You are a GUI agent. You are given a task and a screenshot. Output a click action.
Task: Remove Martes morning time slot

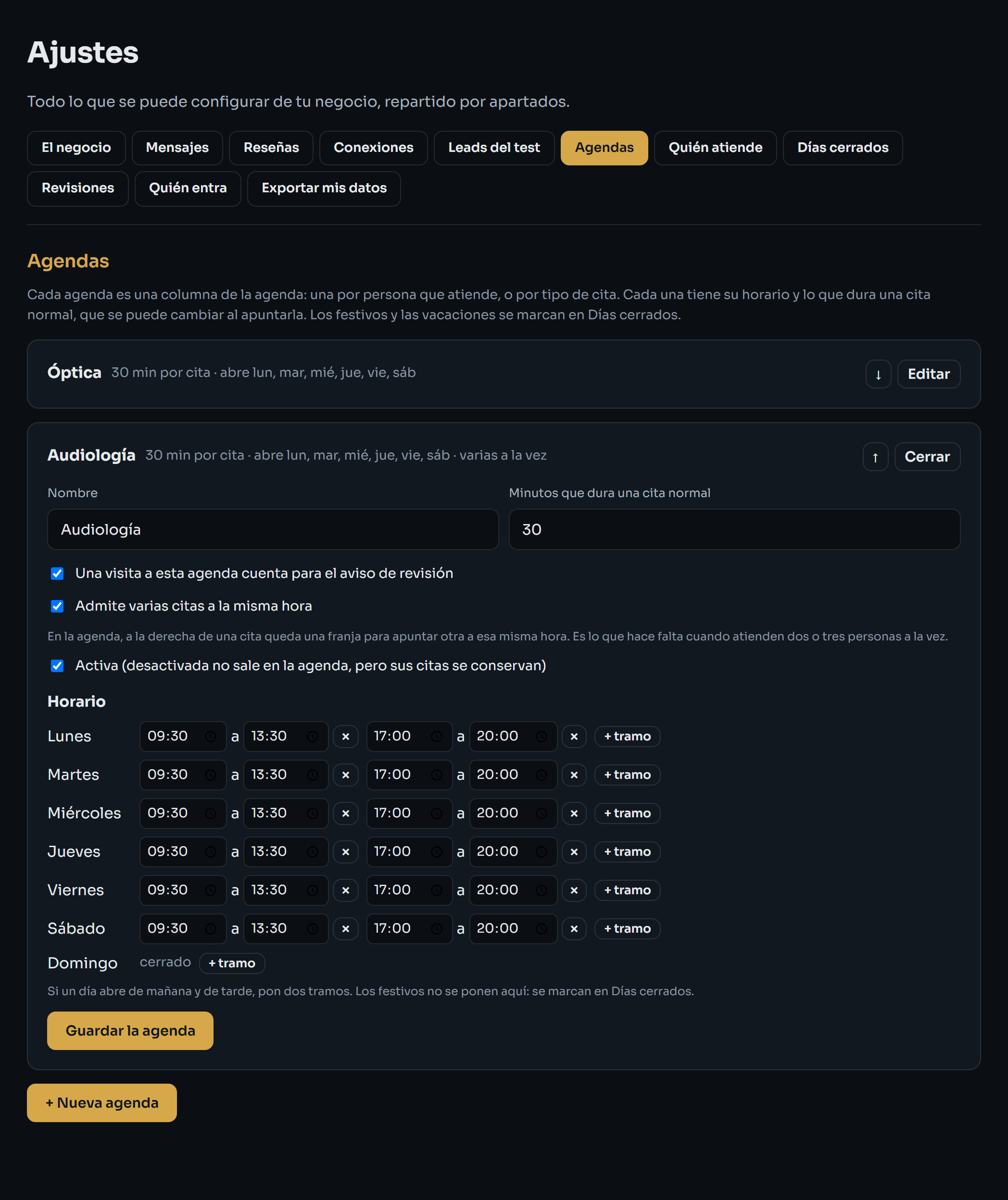pos(345,775)
